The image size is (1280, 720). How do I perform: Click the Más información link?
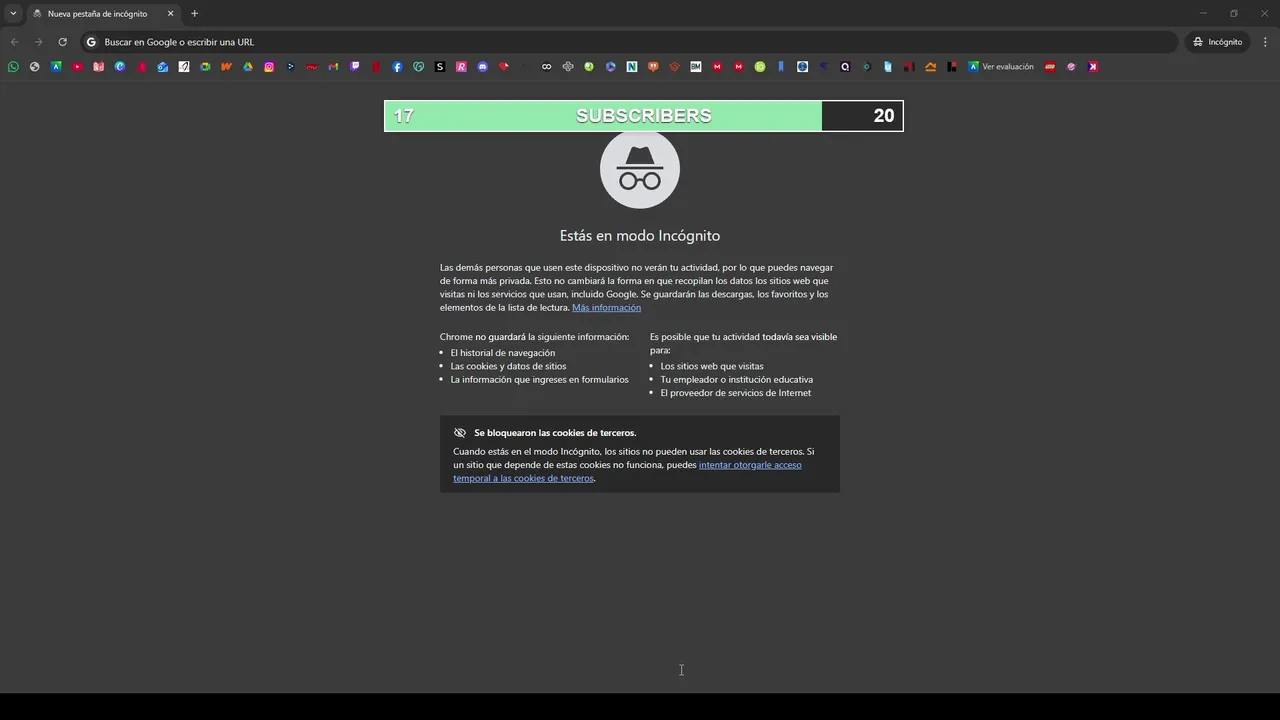tap(606, 308)
